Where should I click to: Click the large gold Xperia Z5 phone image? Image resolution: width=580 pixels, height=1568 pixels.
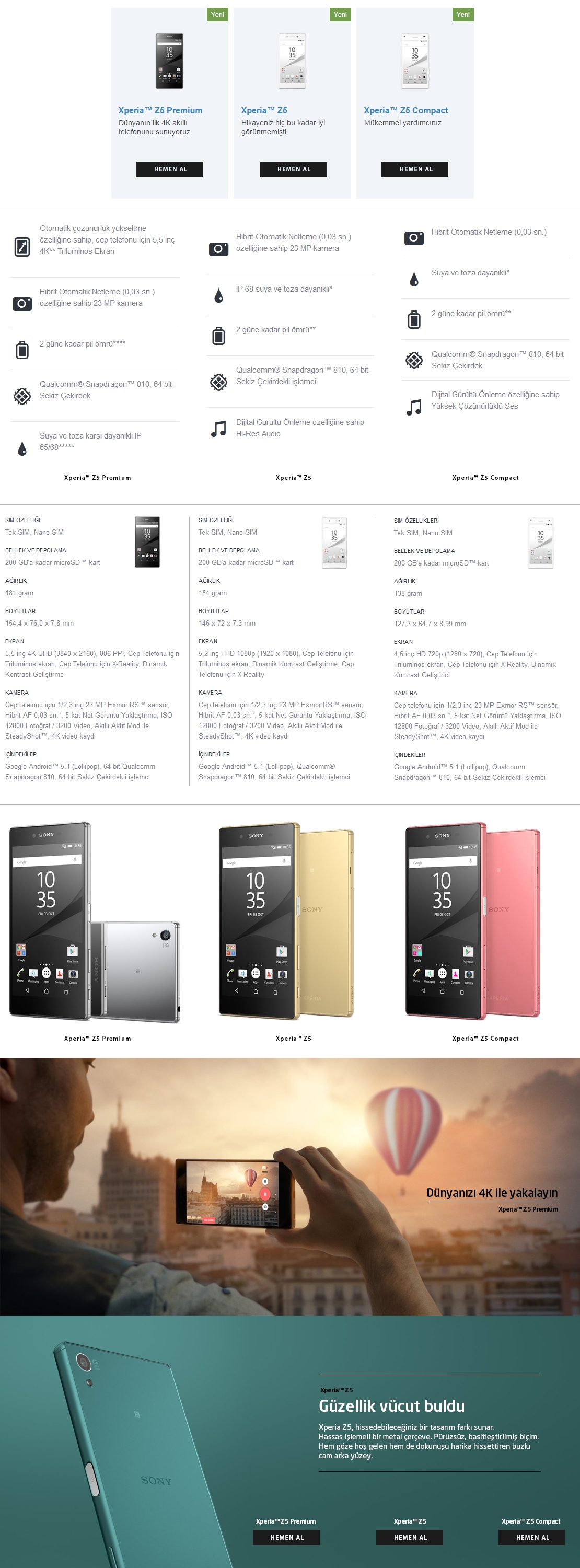point(286,921)
